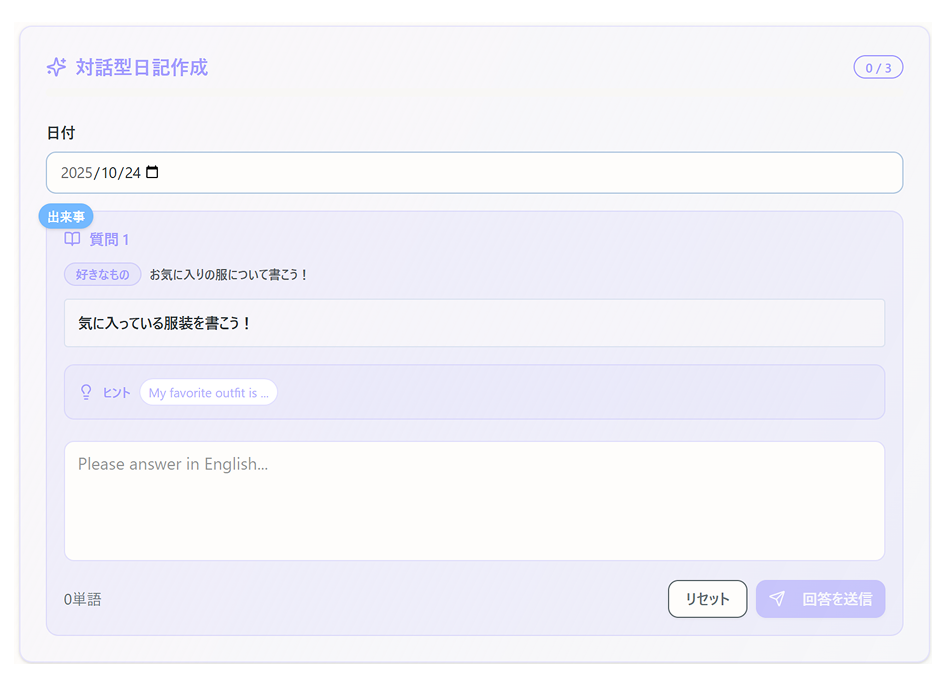
Task: Select the 出来事 category badge
Action: click(x=66, y=216)
